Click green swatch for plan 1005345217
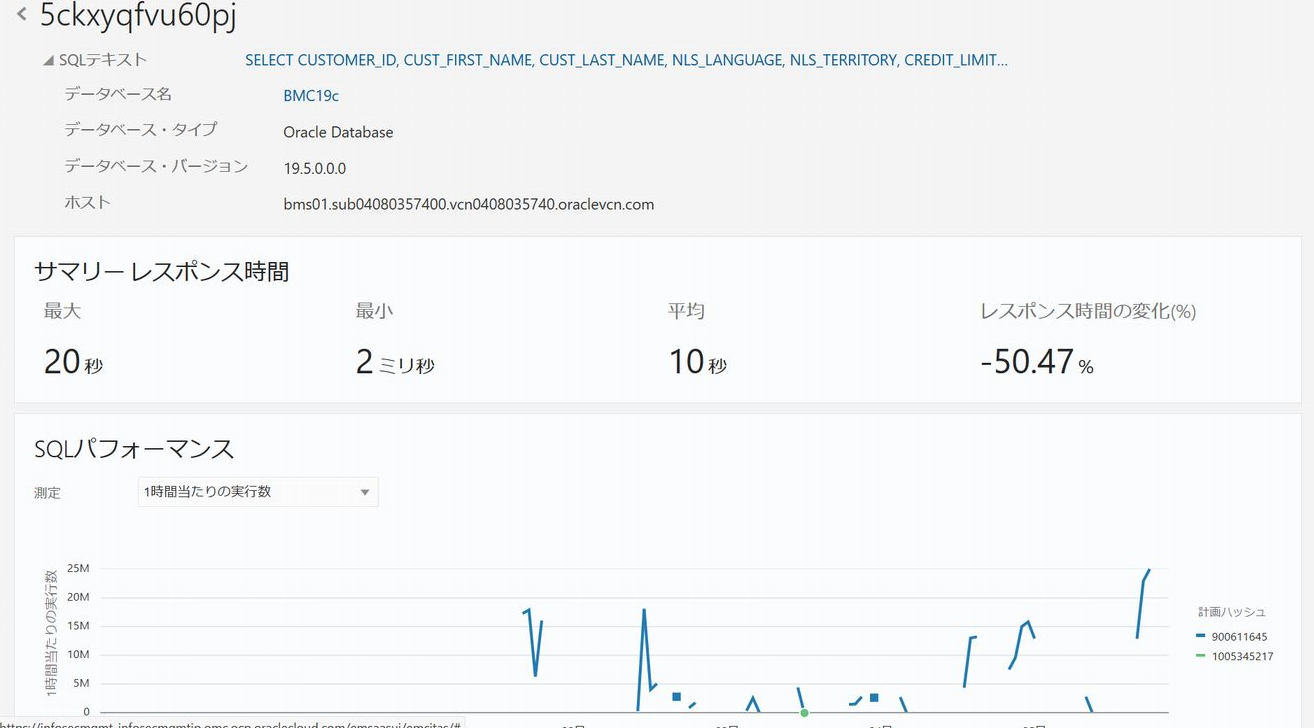The height and width of the screenshot is (728, 1314). pos(1201,656)
